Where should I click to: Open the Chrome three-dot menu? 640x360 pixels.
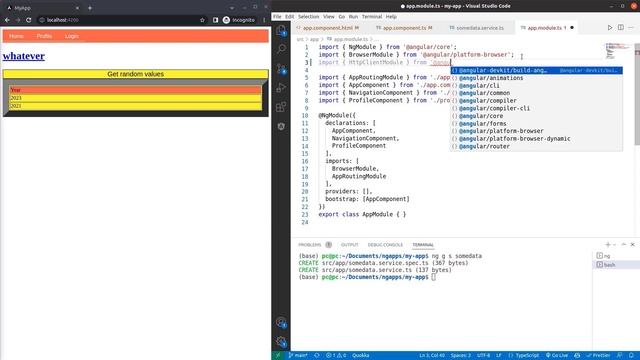point(264,20)
